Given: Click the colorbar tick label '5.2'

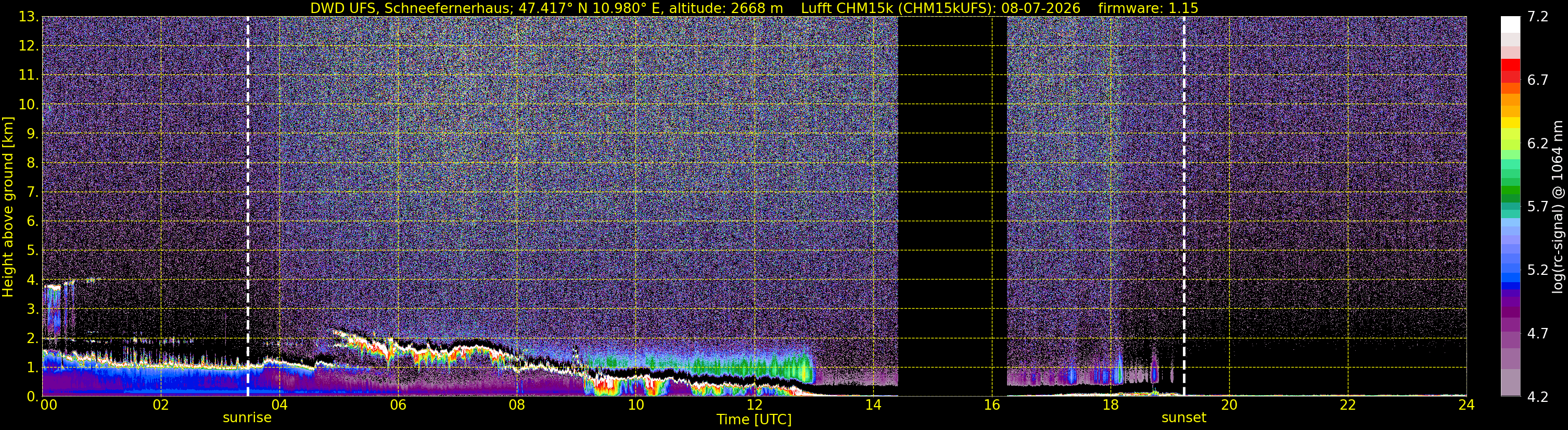Looking at the screenshot, I should pos(1538,270).
